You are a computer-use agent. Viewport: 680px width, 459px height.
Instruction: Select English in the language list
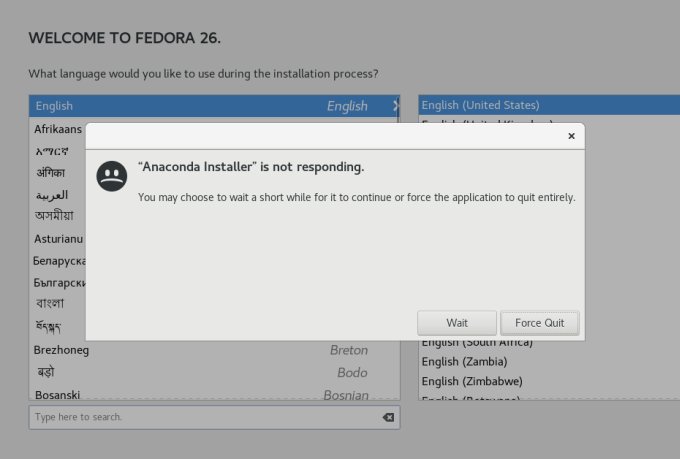click(200, 106)
